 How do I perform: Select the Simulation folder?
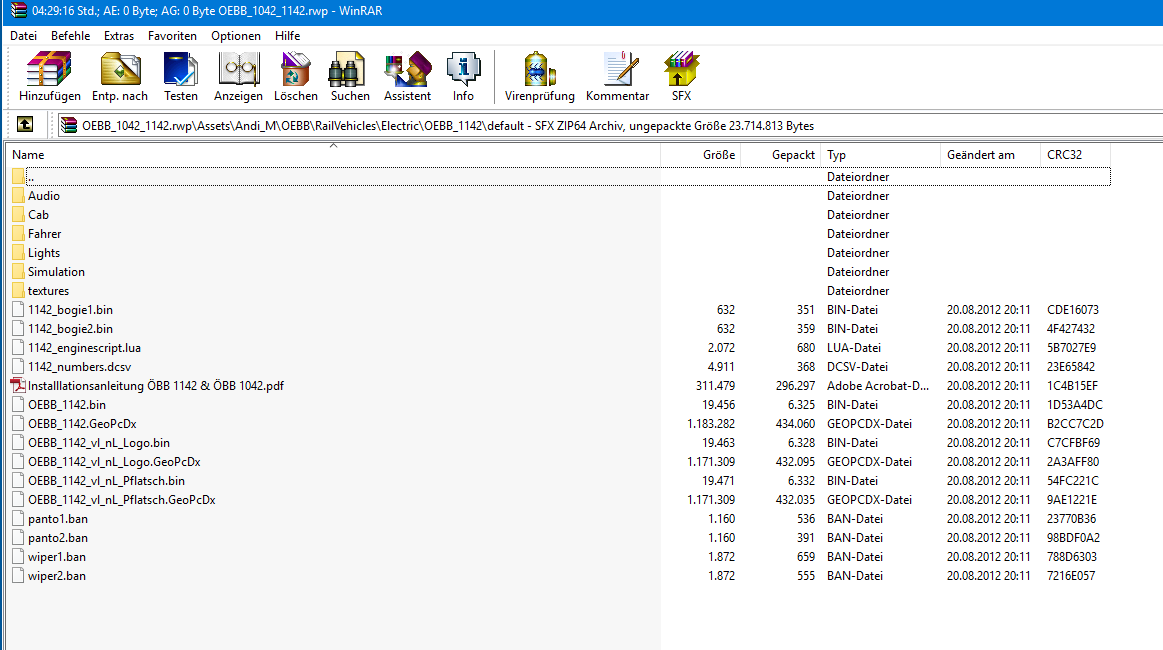(x=56, y=272)
